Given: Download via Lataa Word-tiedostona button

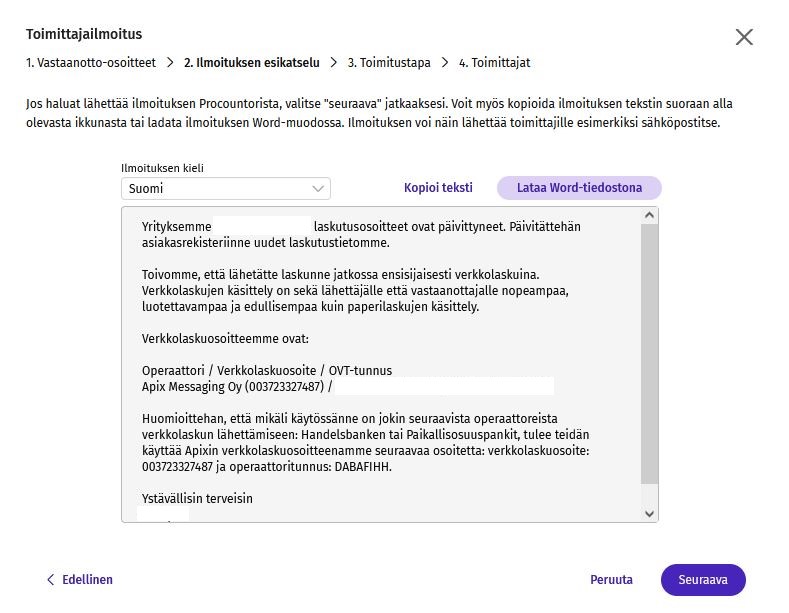Looking at the screenshot, I should [579, 188].
